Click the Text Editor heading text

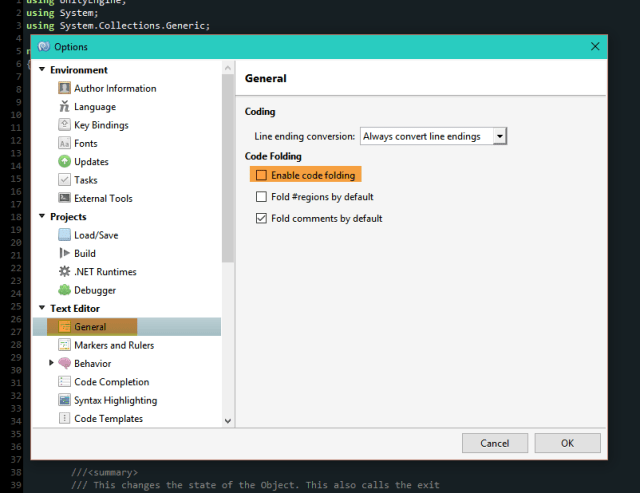click(75, 309)
